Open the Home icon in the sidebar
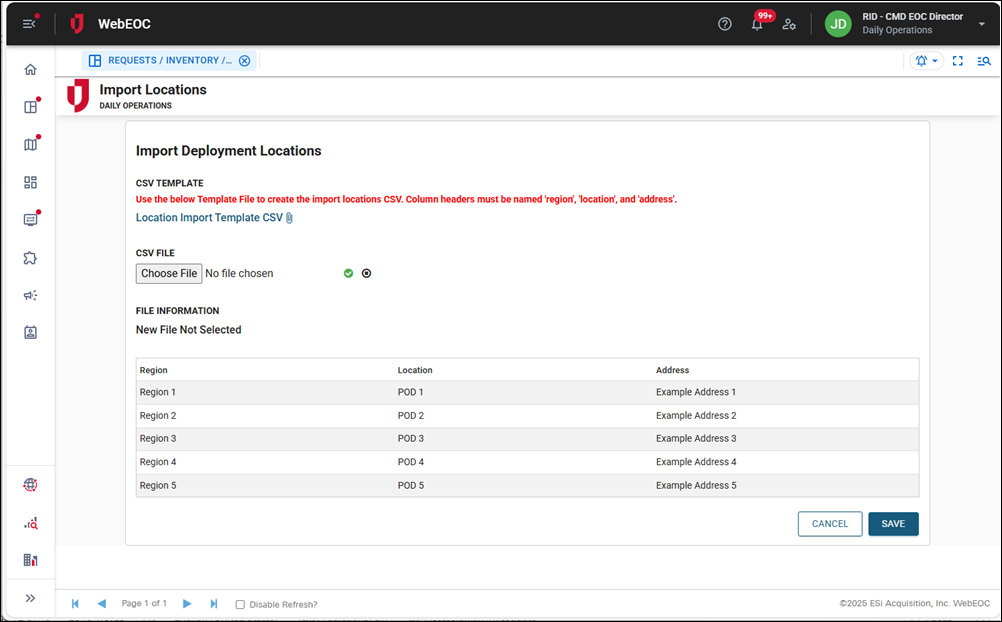This screenshot has height=622, width=1002. 30,69
